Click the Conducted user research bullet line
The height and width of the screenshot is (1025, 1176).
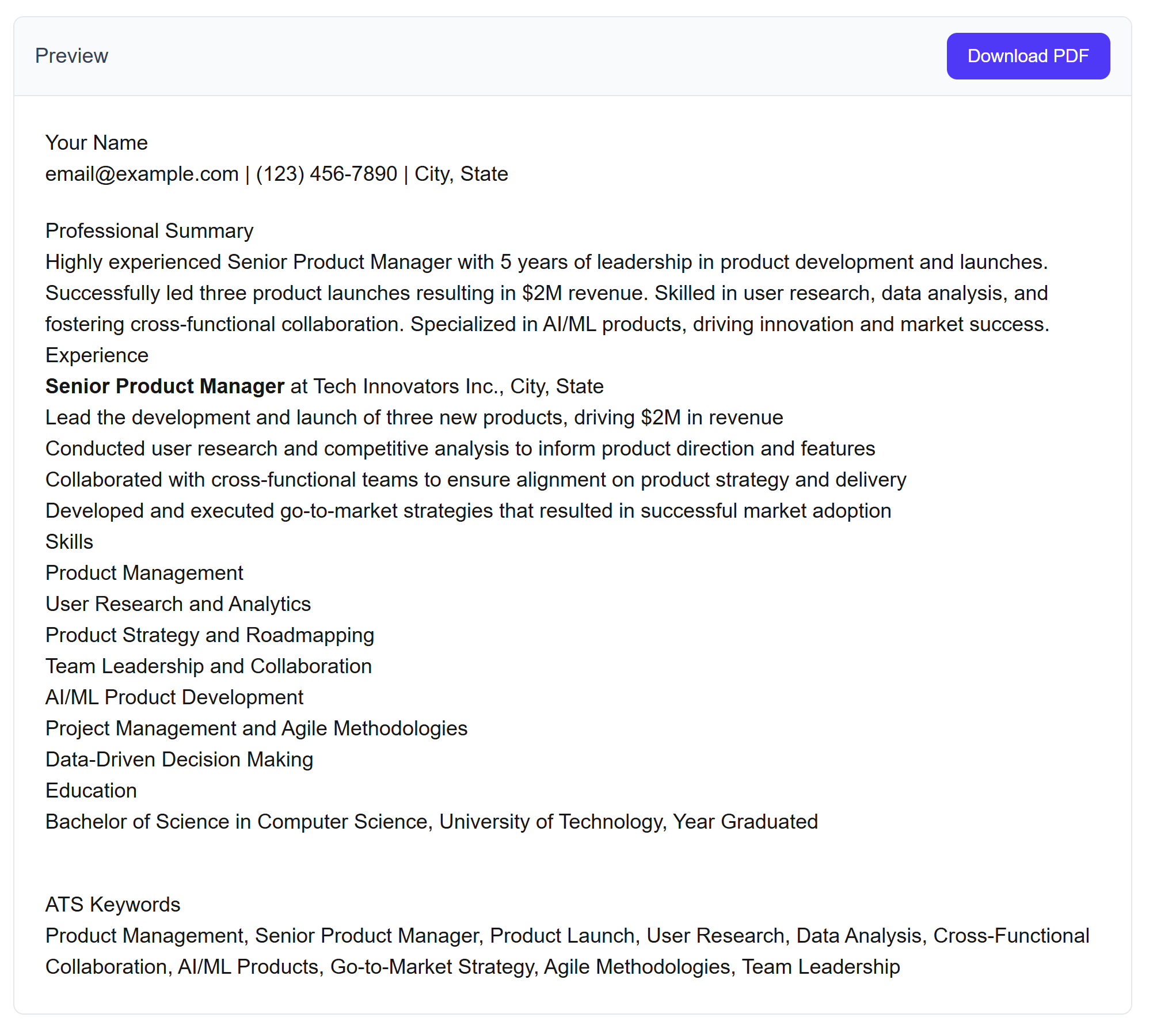point(460,449)
